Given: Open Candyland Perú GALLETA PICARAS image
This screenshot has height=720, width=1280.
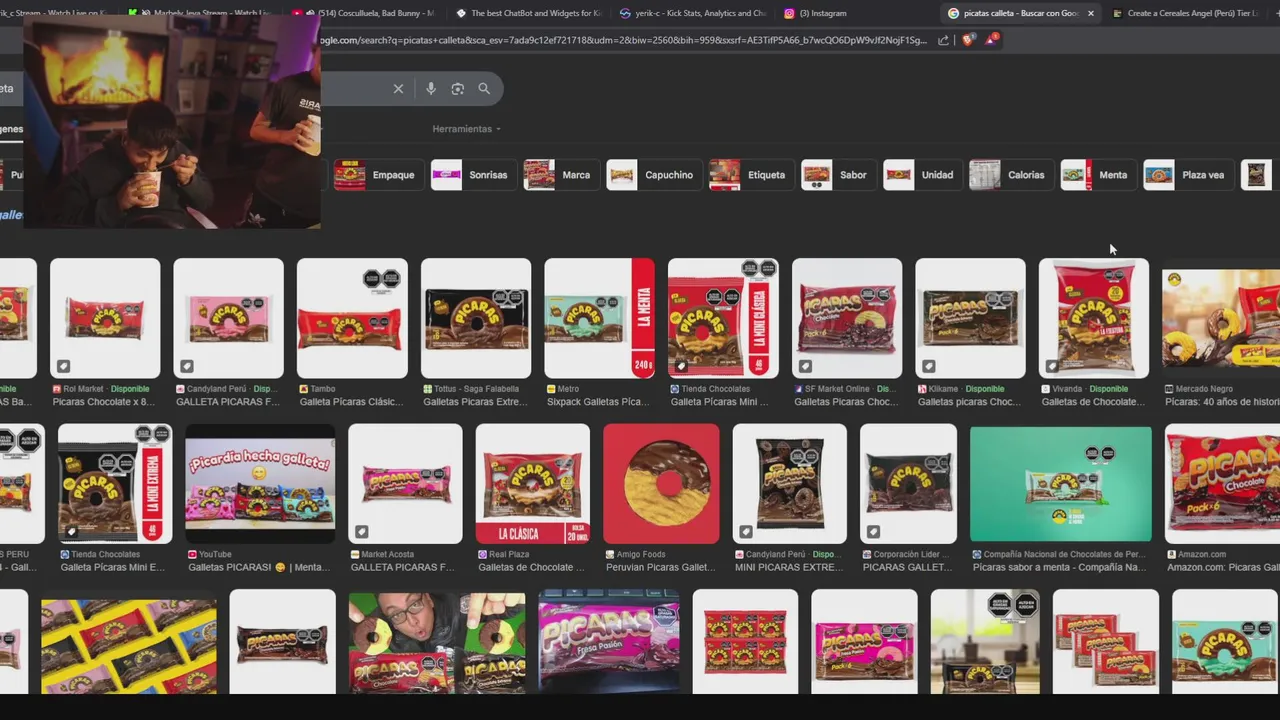Looking at the screenshot, I should tap(228, 318).
